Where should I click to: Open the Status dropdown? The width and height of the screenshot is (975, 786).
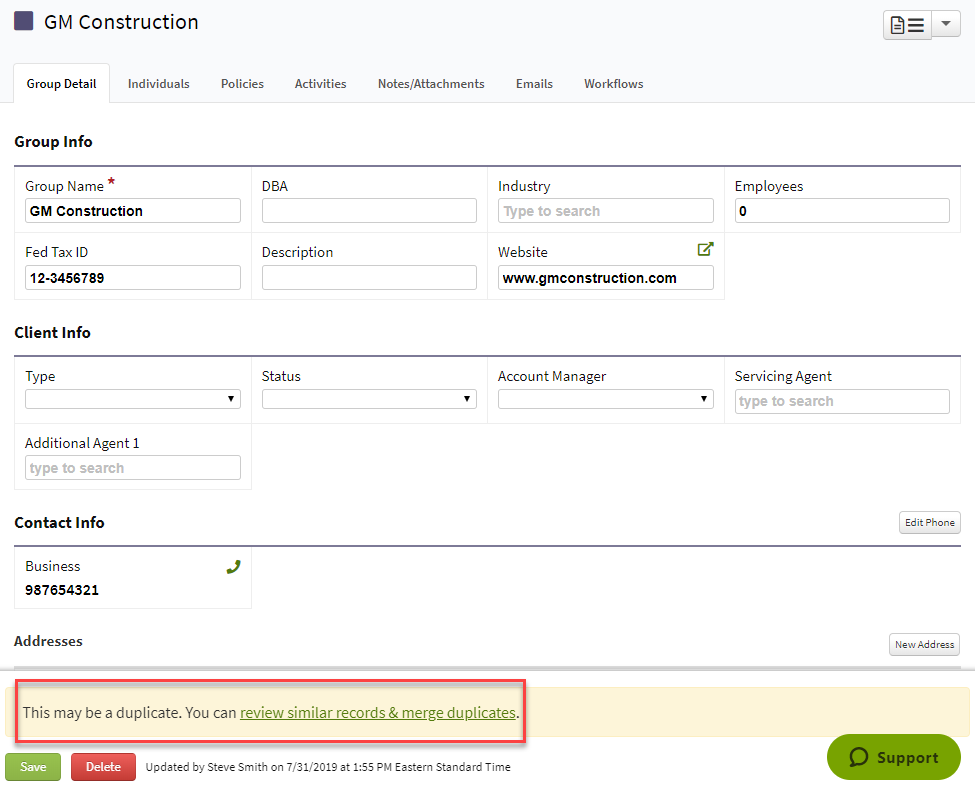[x=368, y=398]
